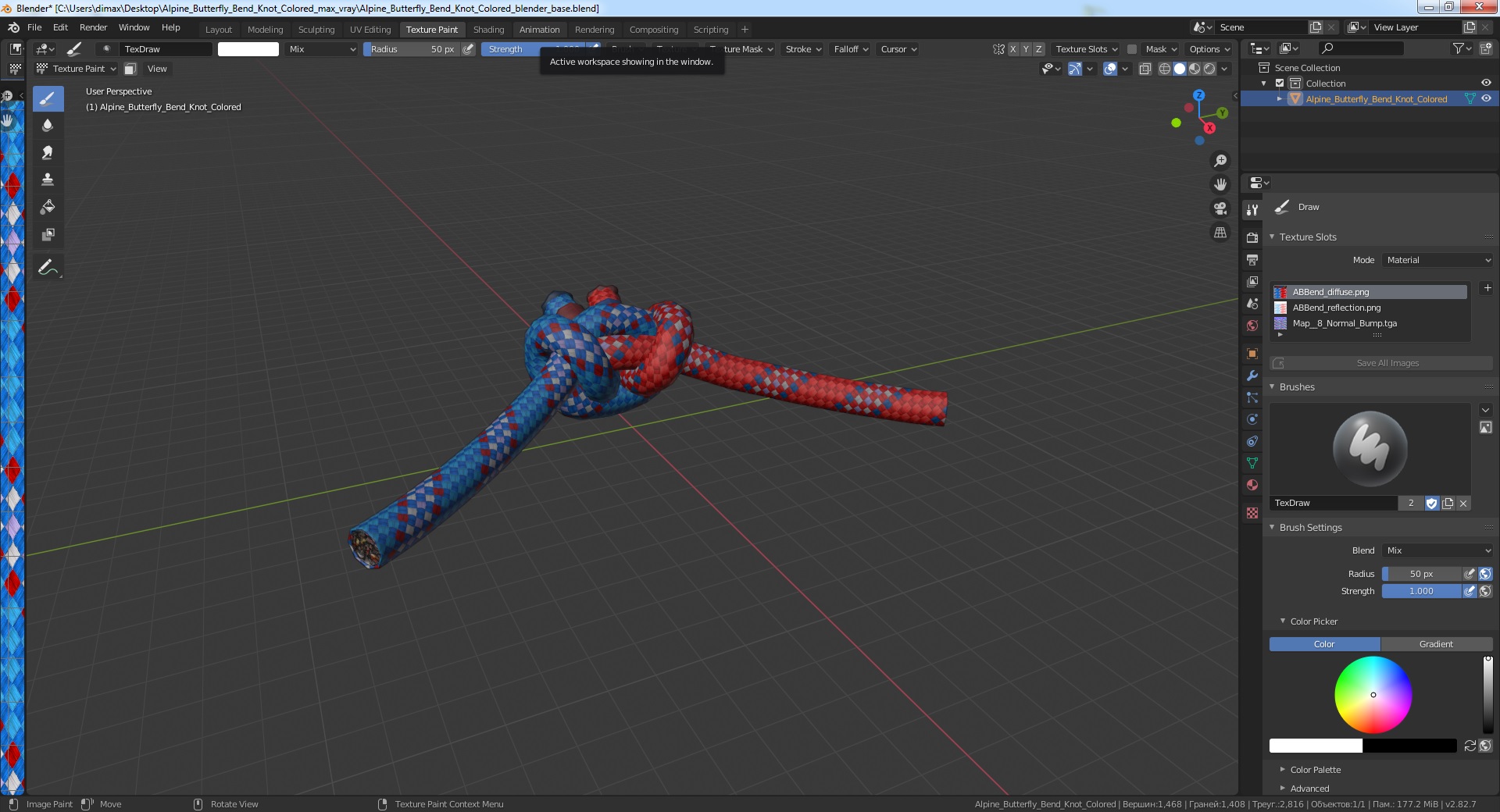Toggle the TexDraw fake user shield
Image resolution: width=1500 pixels, height=812 pixels.
pos(1432,504)
